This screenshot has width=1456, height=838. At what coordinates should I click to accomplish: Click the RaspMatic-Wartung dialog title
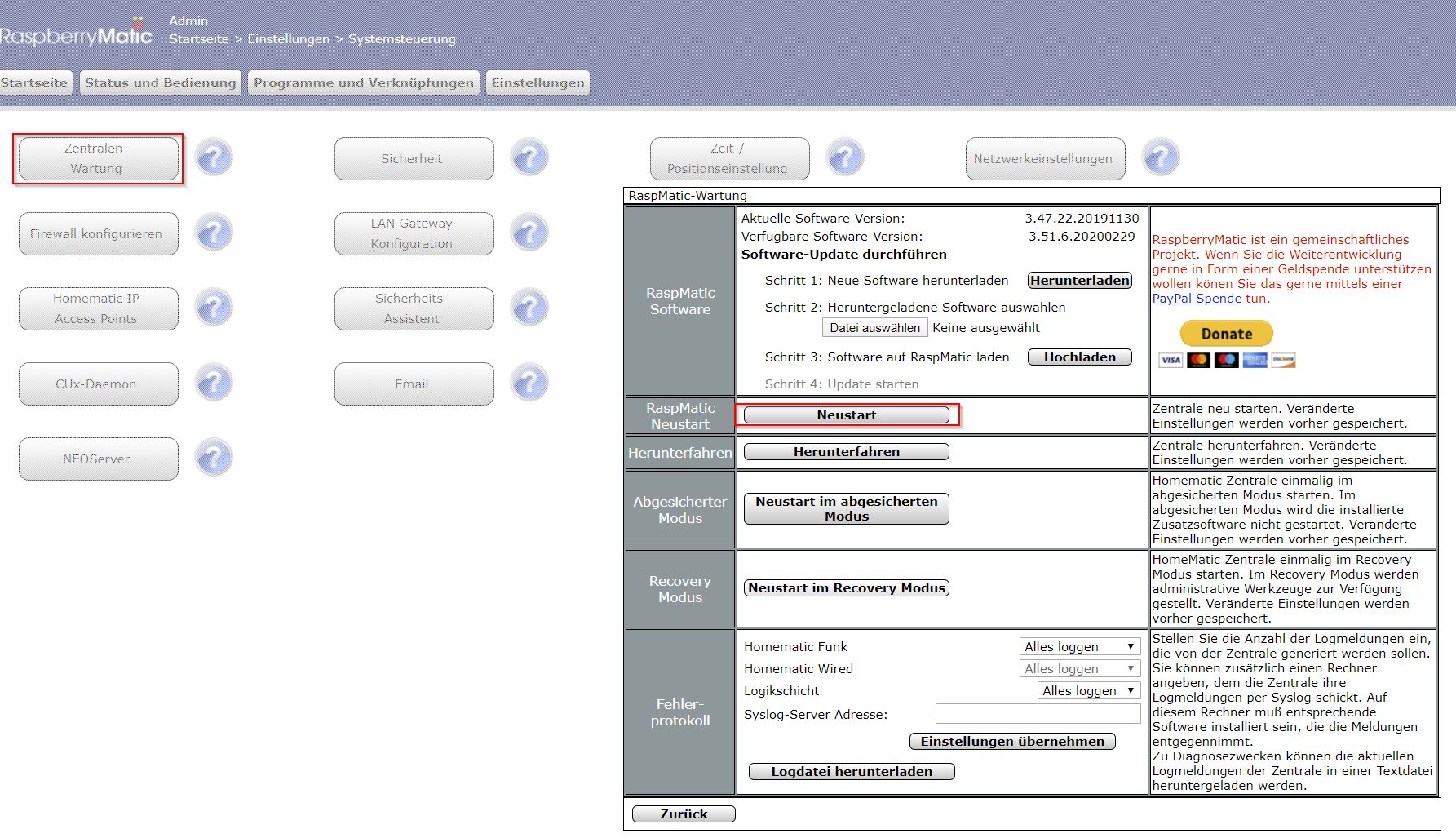pyautogui.click(x=688, y=196)
